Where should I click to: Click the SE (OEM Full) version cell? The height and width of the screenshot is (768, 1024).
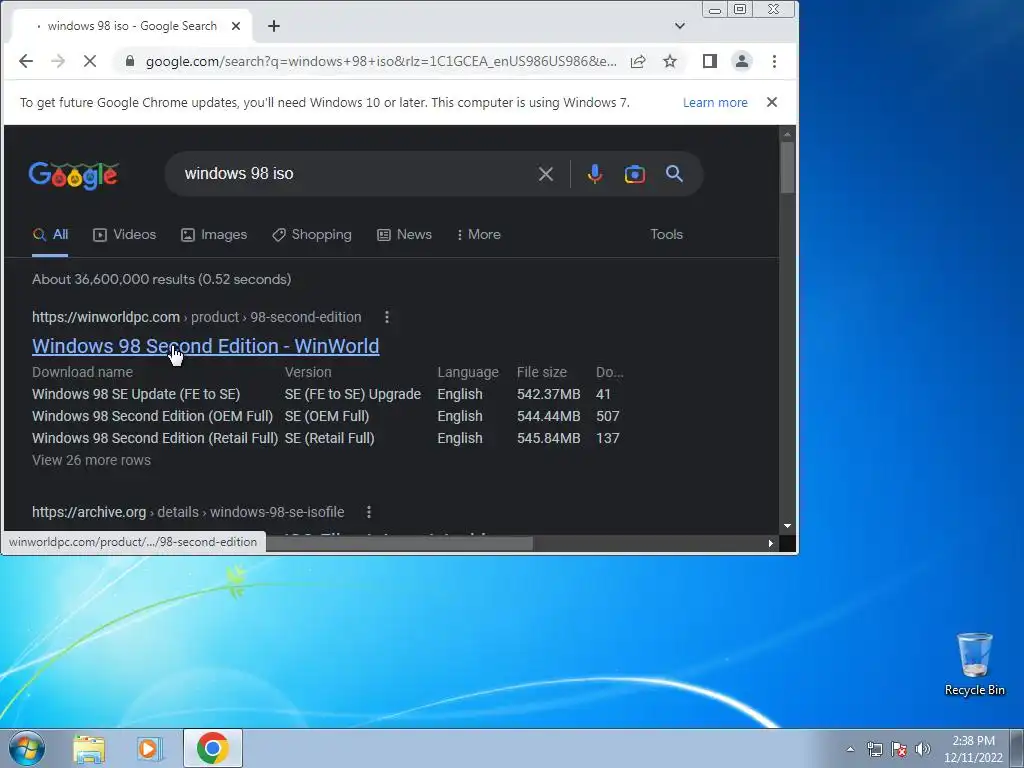pyautogui.click(x=327, y=417)
